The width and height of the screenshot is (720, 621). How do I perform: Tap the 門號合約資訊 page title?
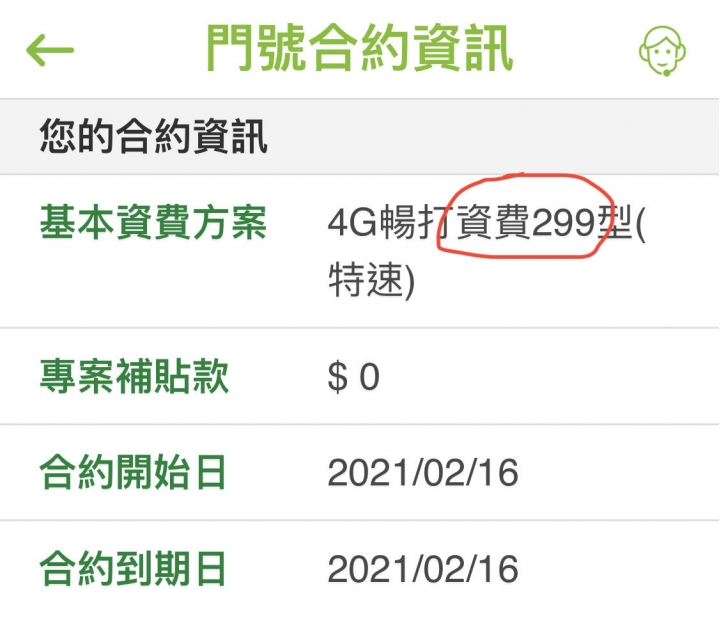[x=359, y=48]
